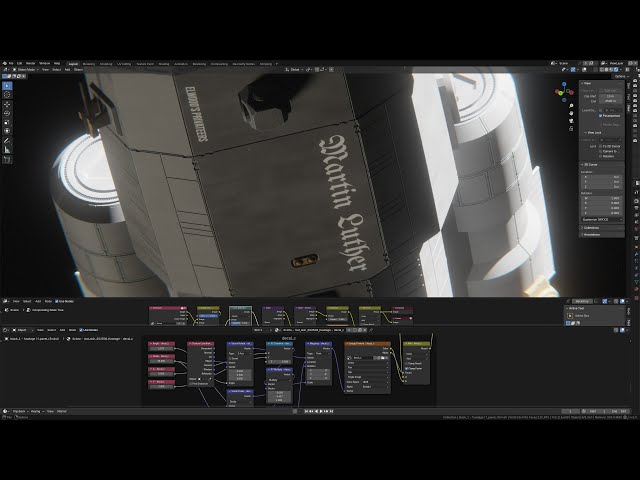
Task: Click the jump to end playback icon
Action: point(331,411)
